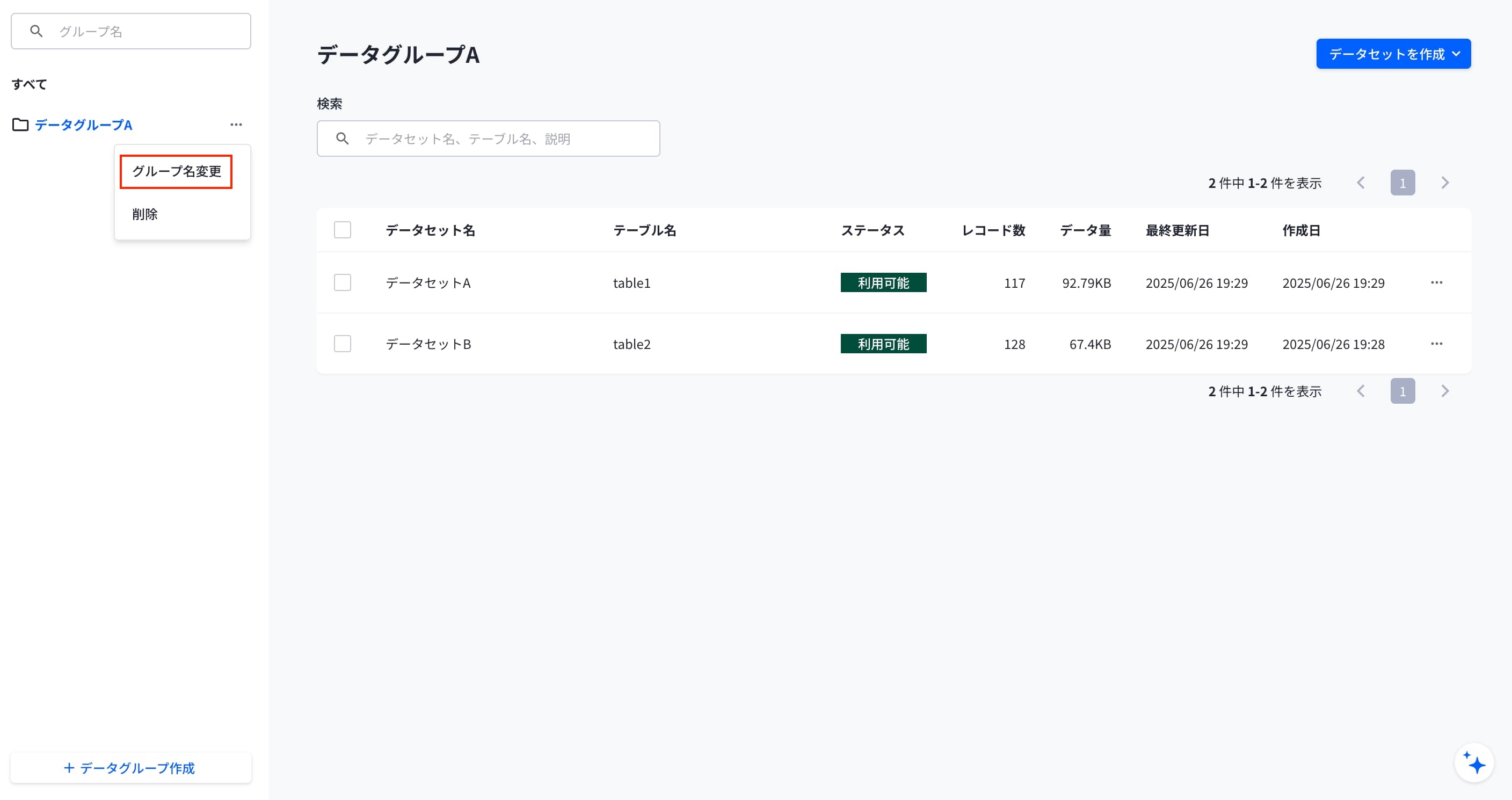This screenshot has width=1512, height=800.
Task: Click the 利用可能 badge for データセットA
Action: point(883,282)
